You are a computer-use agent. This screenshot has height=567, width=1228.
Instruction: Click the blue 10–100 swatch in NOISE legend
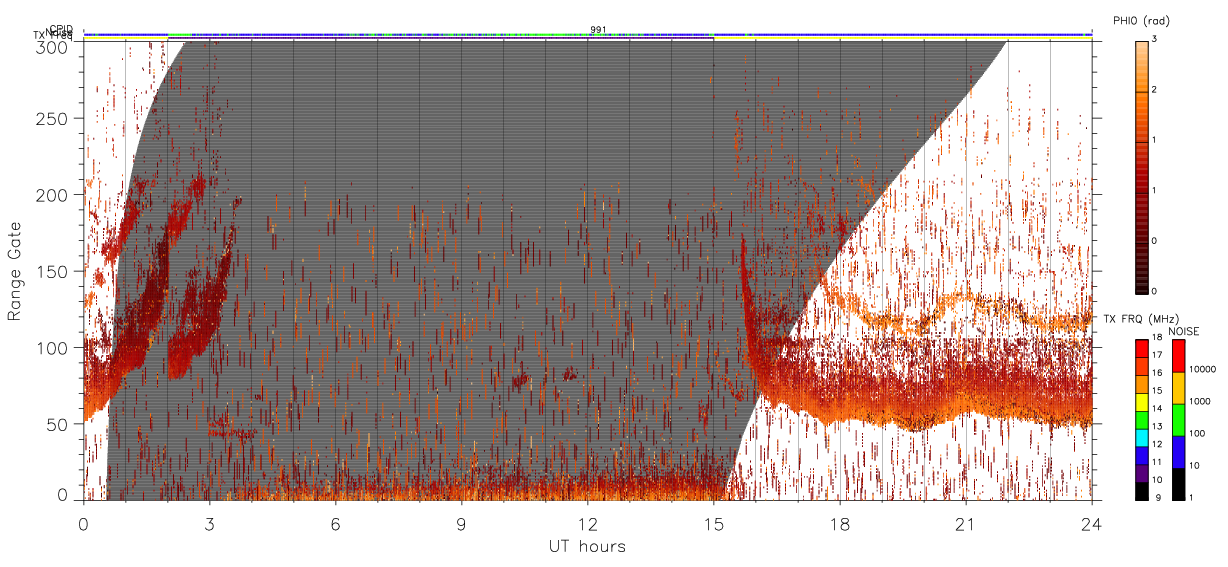(1178, 451)
